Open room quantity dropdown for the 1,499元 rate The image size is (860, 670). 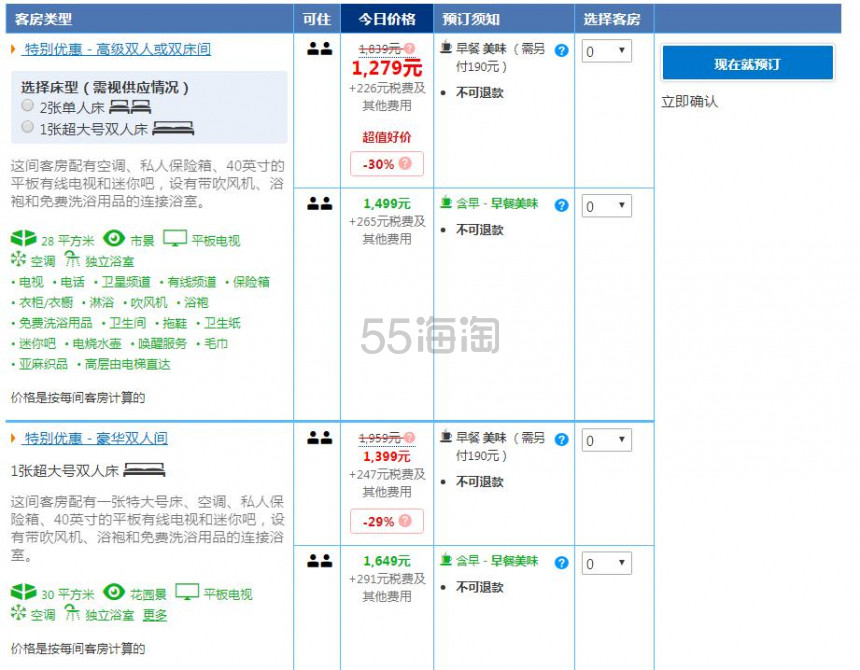(606, 206)
